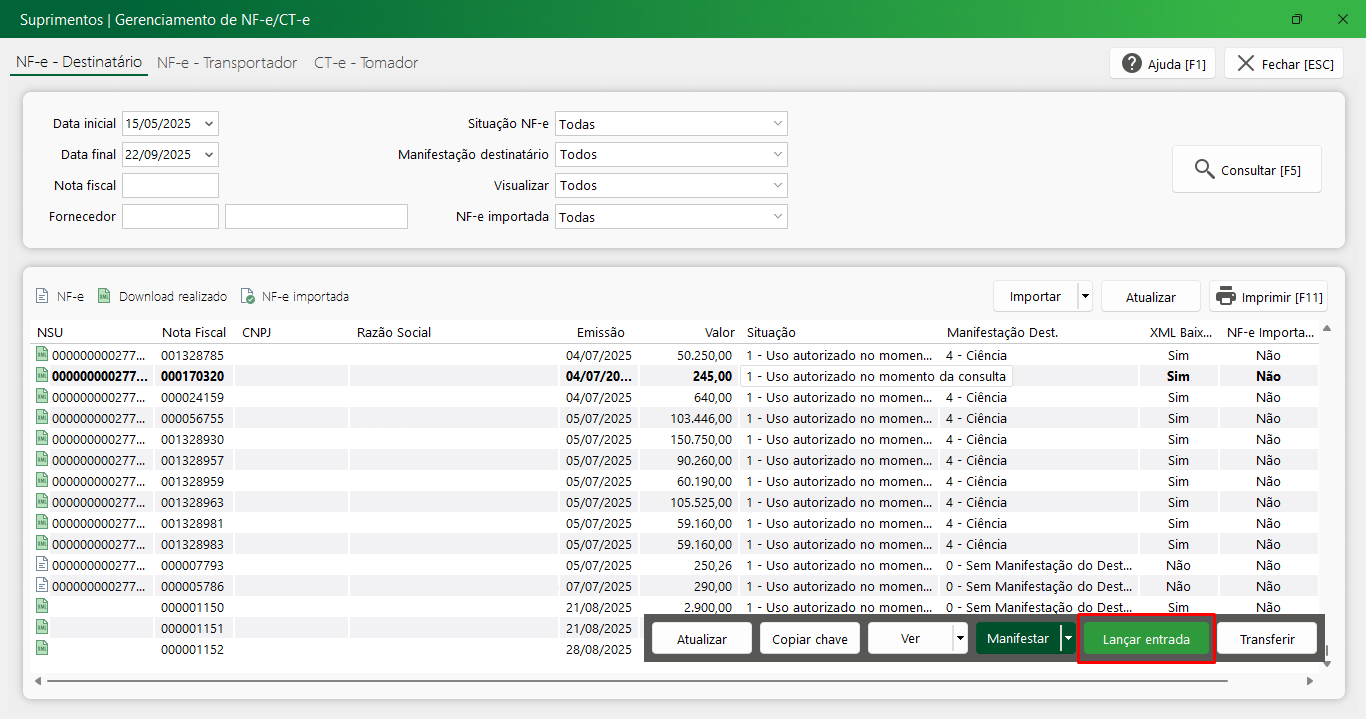
Task: Click the XML icon for nota 000056755
Action: coord(42,418)
